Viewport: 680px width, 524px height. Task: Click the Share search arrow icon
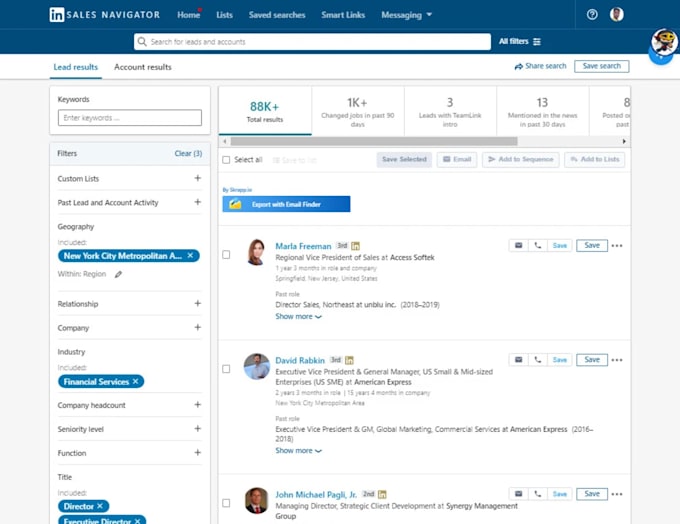518,66
